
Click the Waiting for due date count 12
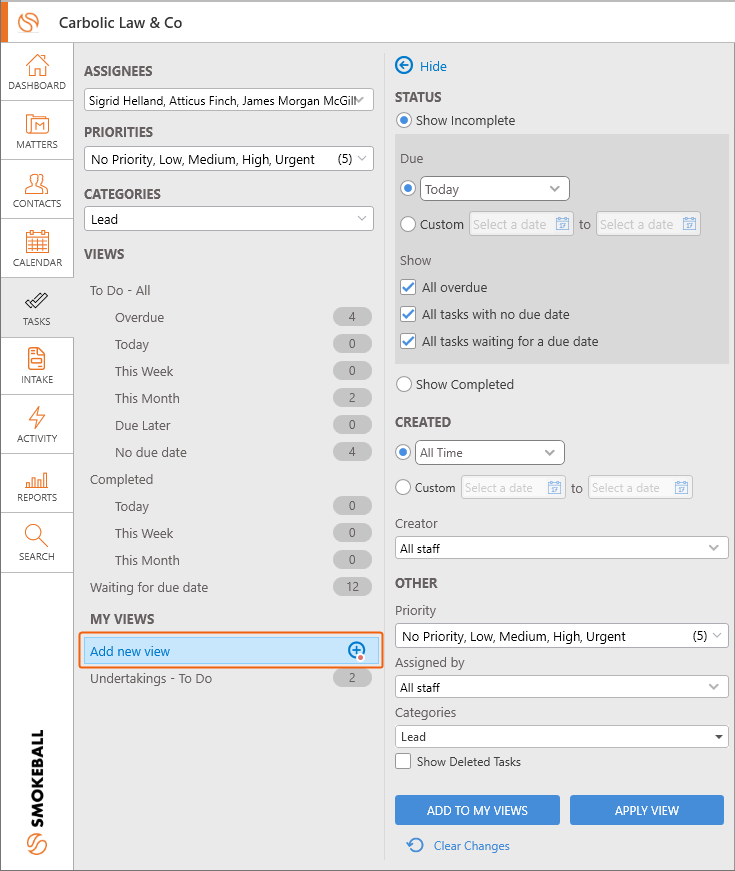click(352, 587)
